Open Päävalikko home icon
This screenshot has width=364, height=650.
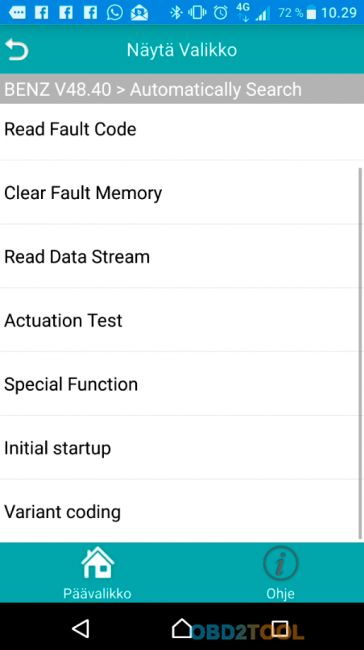[97, 563]
